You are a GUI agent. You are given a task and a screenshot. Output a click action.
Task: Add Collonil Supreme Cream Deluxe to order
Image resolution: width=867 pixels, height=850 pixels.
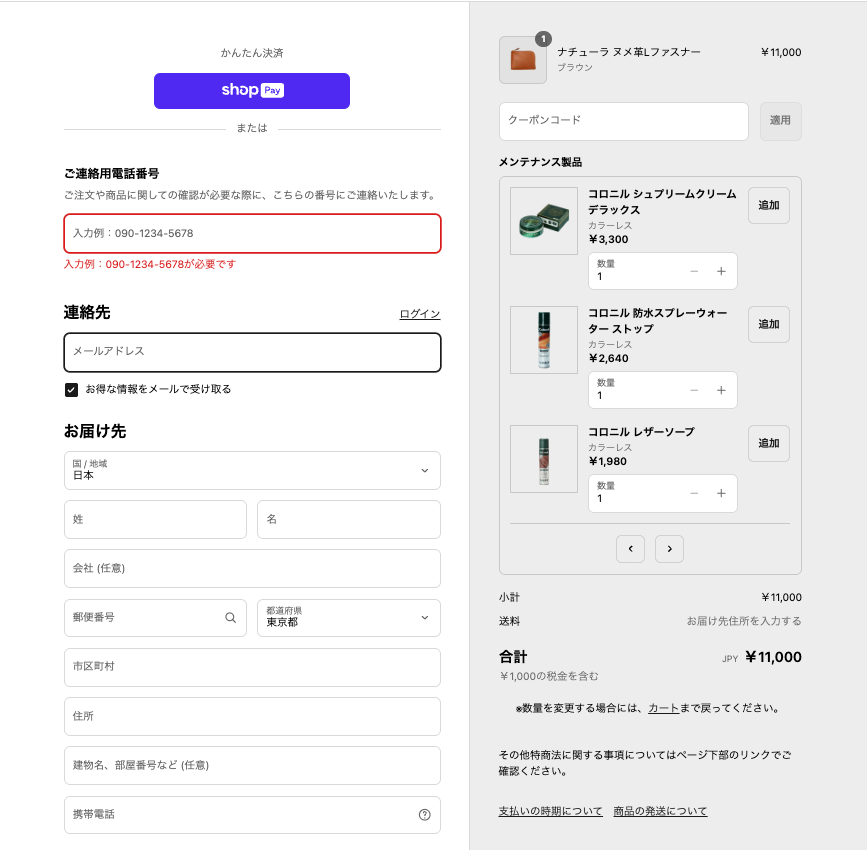click(x=768, y=205)
